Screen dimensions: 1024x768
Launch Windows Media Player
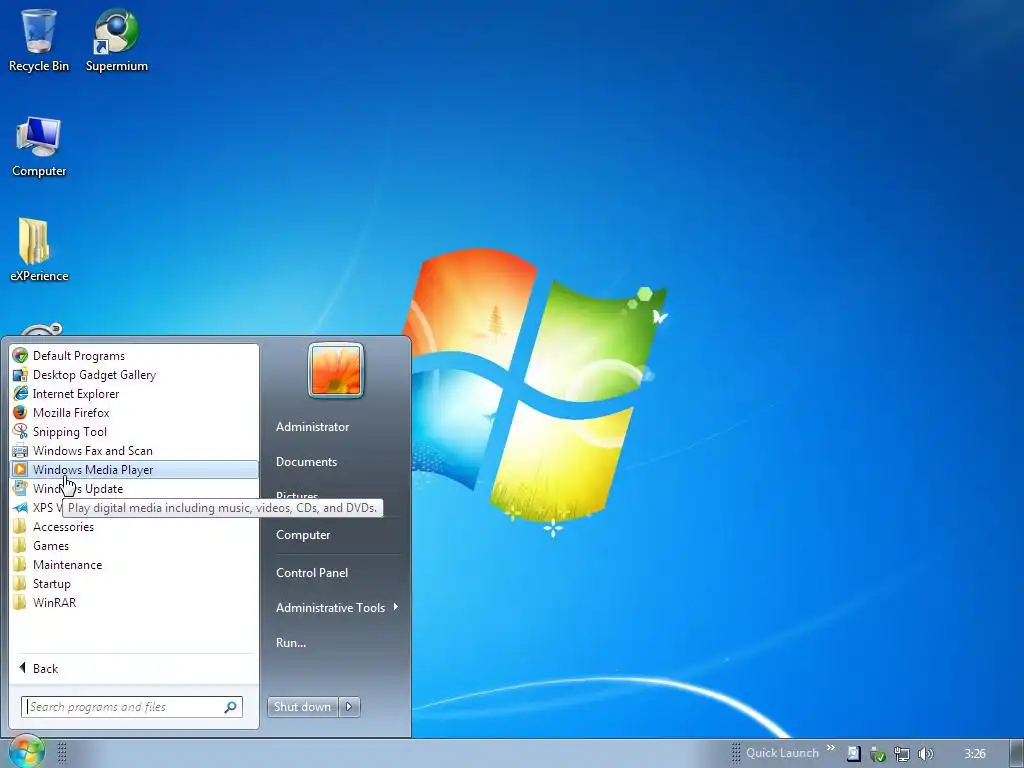pos(134,470)
